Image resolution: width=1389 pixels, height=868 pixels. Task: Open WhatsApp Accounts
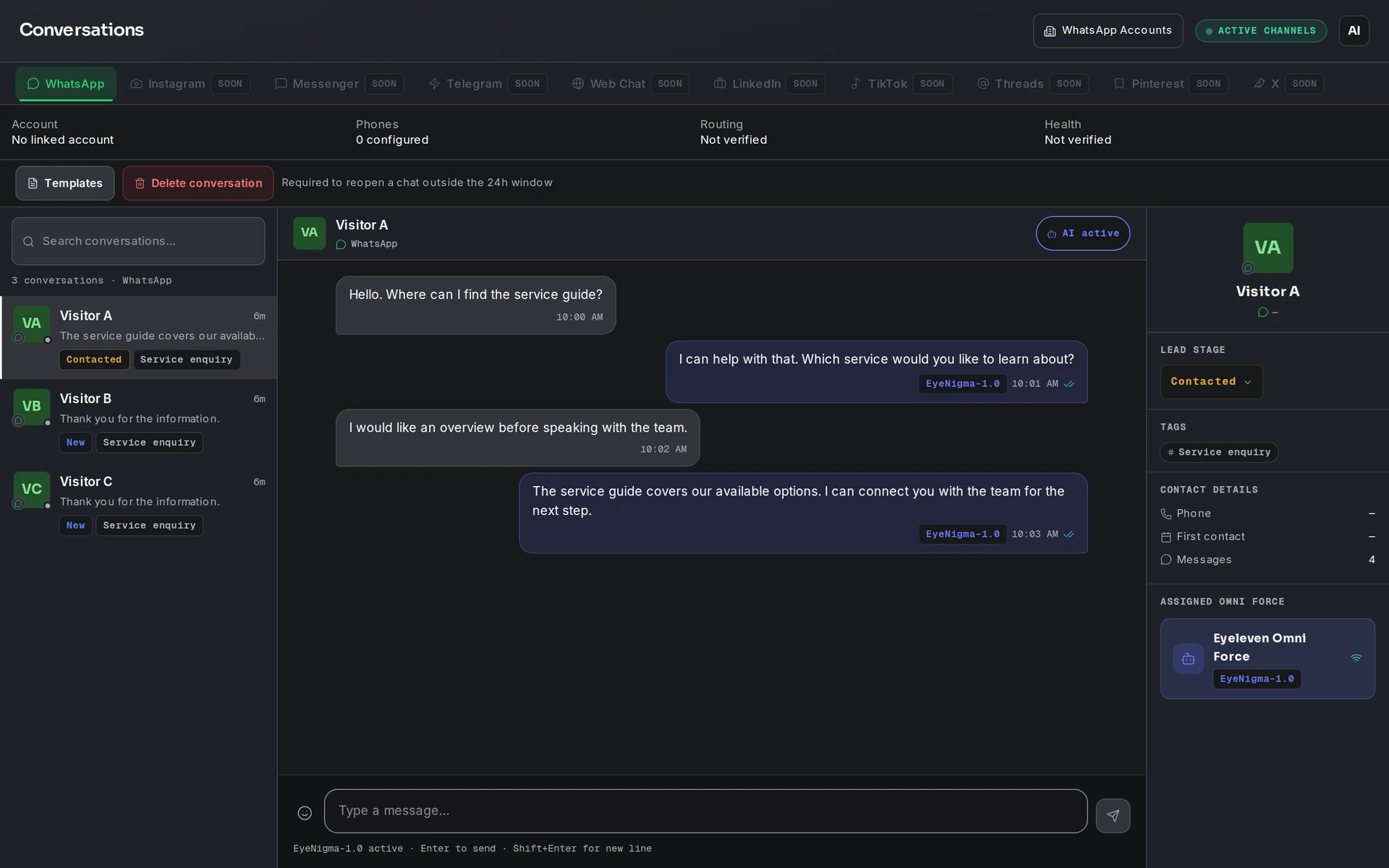(x=1108, y=31)
